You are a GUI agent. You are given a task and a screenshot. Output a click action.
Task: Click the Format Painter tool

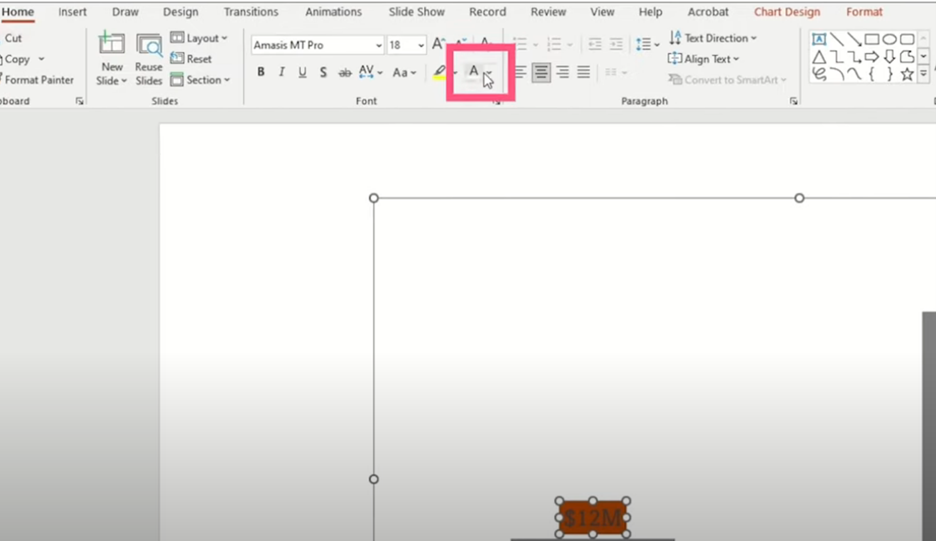40,80
